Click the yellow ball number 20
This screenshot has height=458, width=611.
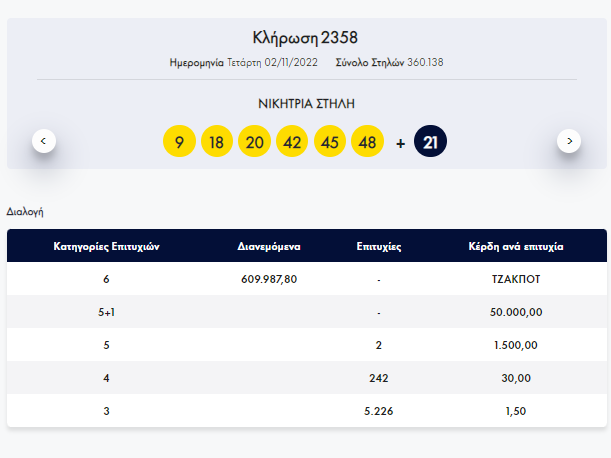(x=255, y=142)
